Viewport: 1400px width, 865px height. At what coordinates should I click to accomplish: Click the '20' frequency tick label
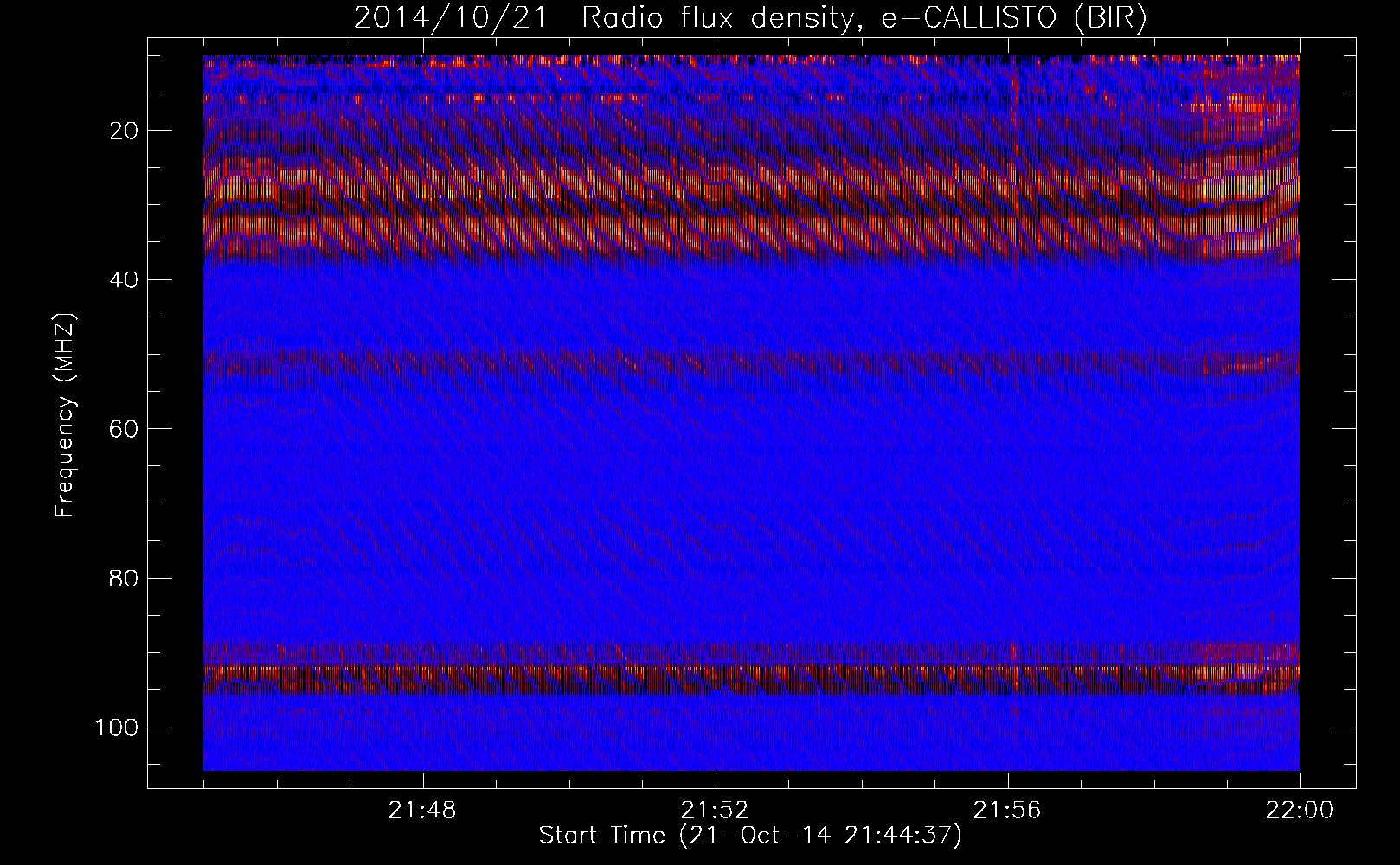tap(124, 131)
